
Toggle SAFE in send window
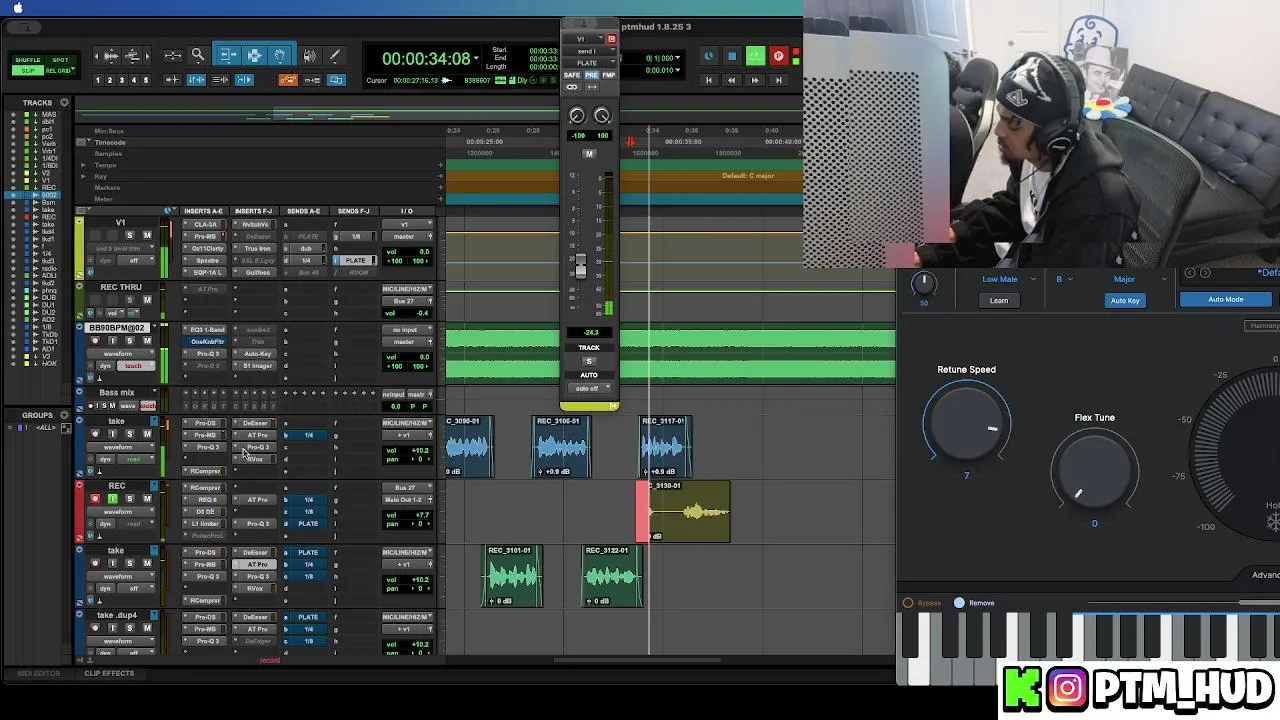click(572, 75)
